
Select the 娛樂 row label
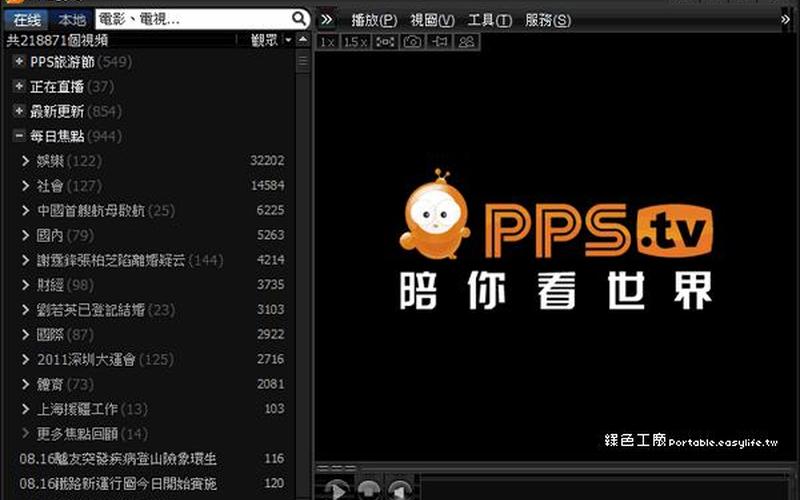point(50,161)
